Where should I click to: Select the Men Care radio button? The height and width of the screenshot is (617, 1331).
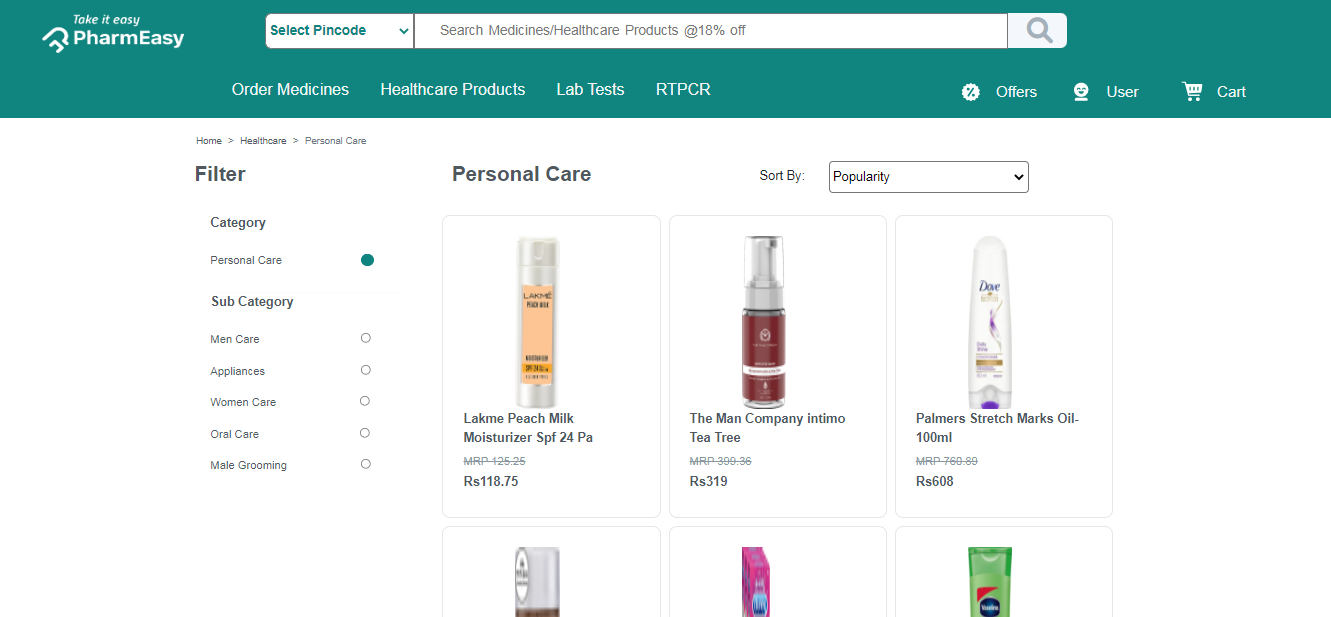pyautogui.click(x=366, y=338)
